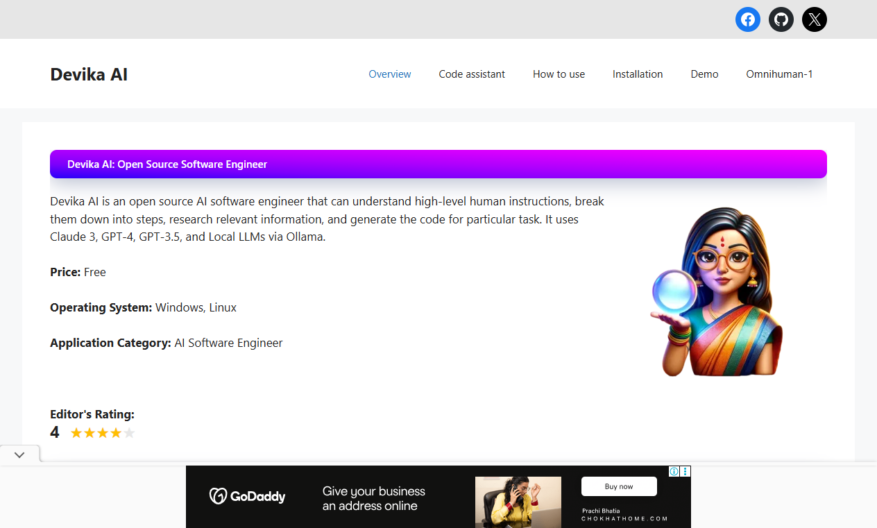Click the GoDaddy logo in the ad
The image size is (877, 528).
coord(247,496)
